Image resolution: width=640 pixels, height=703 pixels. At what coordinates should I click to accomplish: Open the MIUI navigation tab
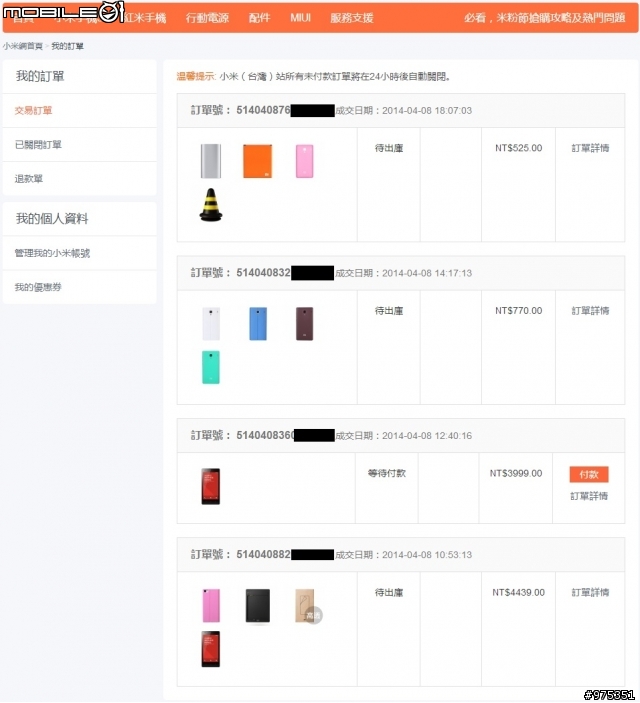click(x=300, y=18)
